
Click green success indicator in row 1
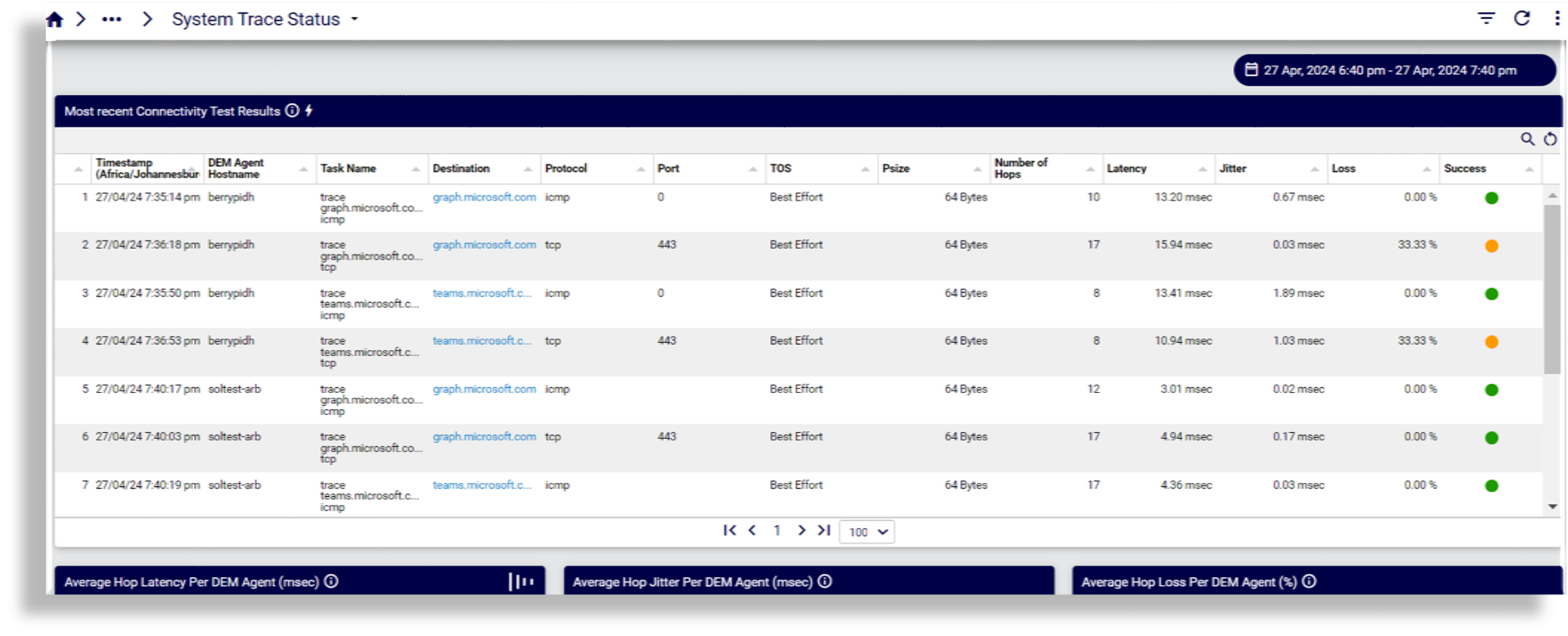click(x=1491, y=198)
